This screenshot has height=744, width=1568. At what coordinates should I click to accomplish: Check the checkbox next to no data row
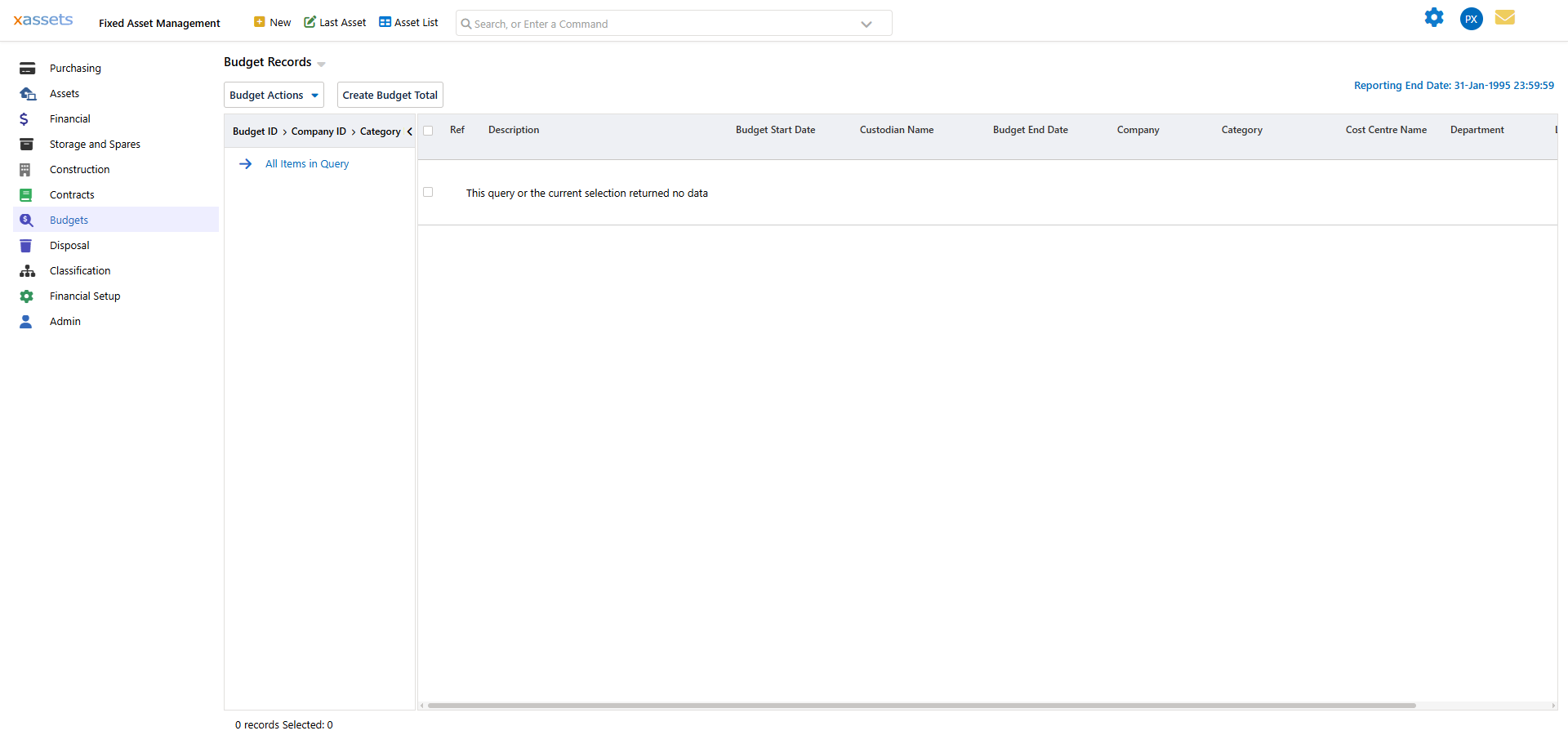pos(428,192)
